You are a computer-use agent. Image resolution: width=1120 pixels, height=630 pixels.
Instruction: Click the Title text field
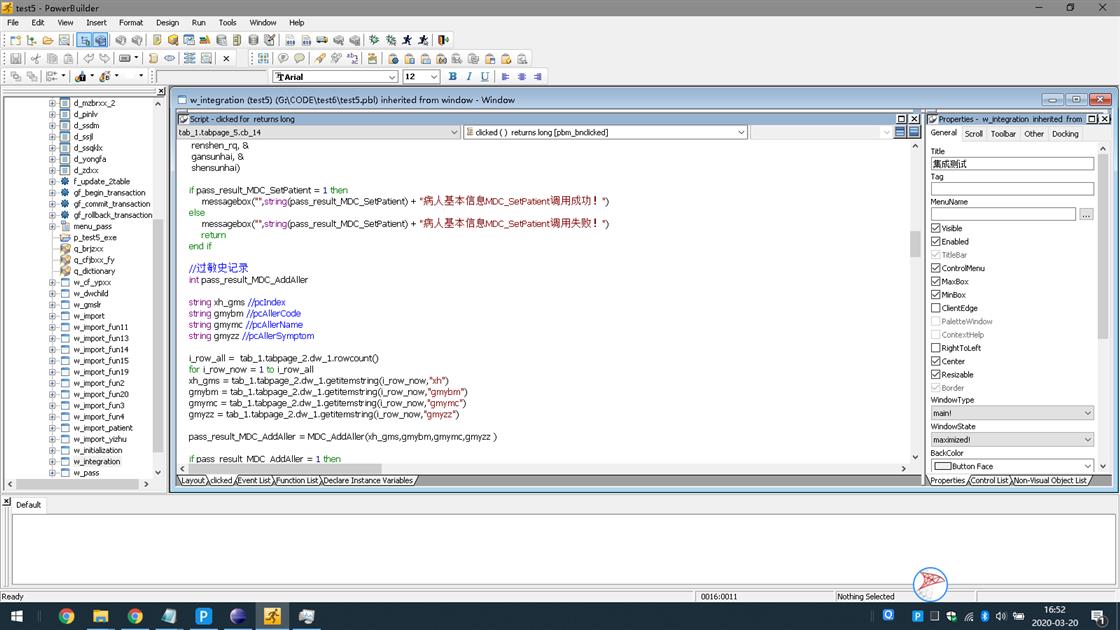coord(1012,163)
